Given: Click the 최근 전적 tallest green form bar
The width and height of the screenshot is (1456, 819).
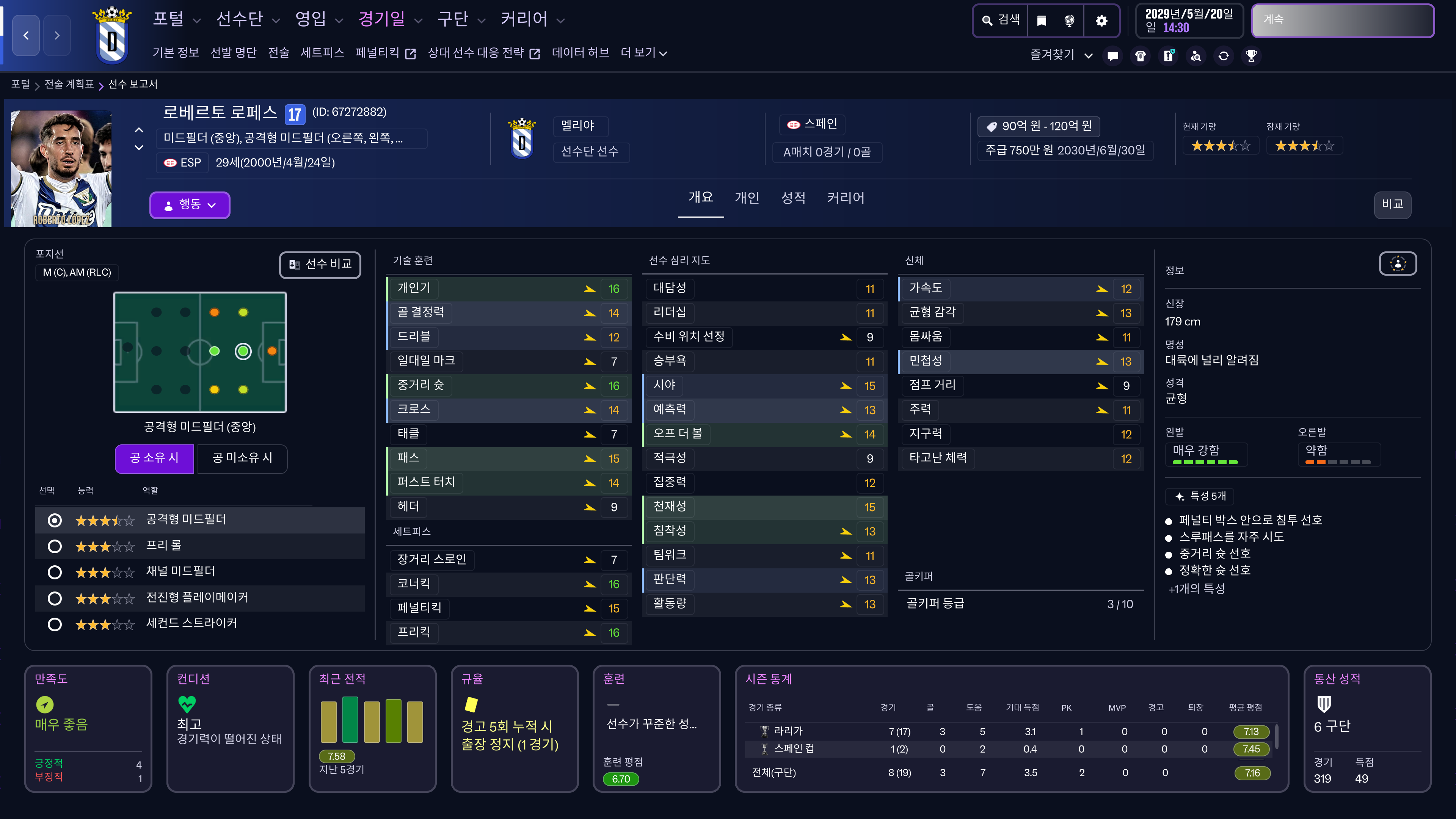Looking at the screenshot, I should point(350,720).
